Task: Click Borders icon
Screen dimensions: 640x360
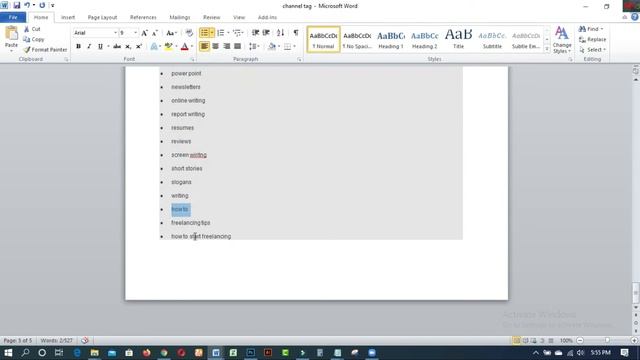Action: [288, 47]
